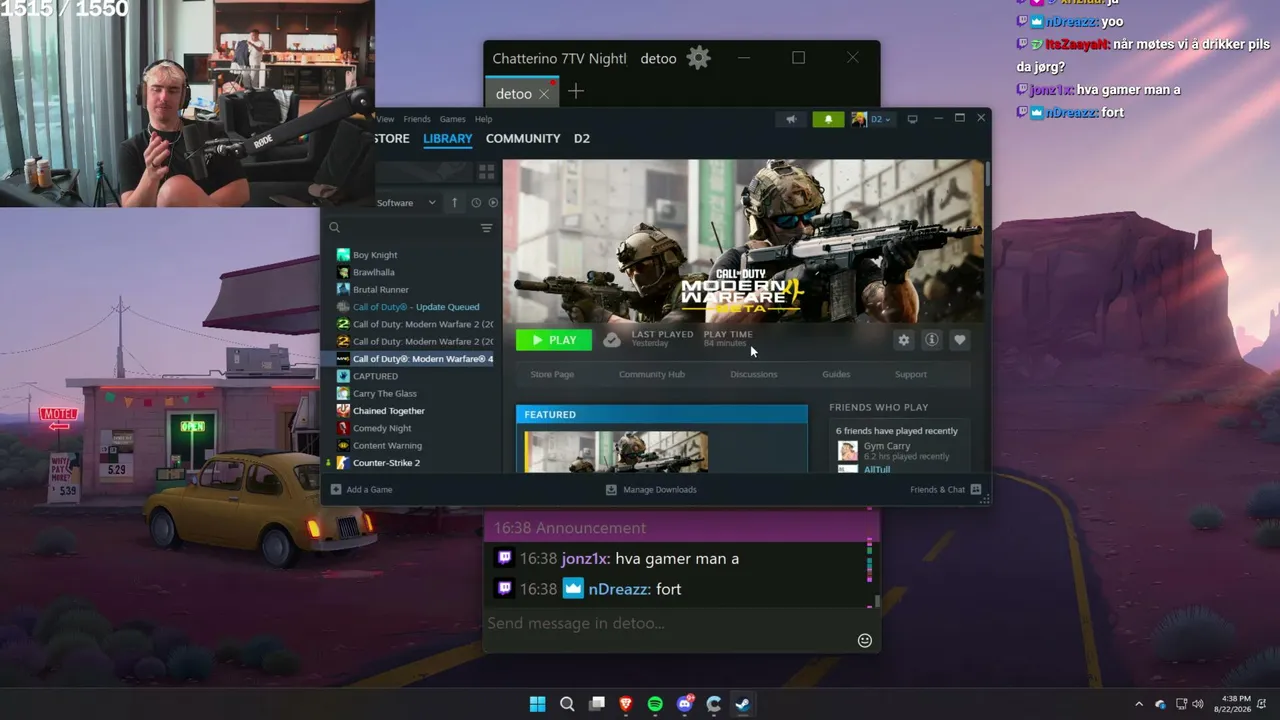This screenshot has height=720, width=1280.
Task: Open the game's Discussions link
Action: coord(754,375)
